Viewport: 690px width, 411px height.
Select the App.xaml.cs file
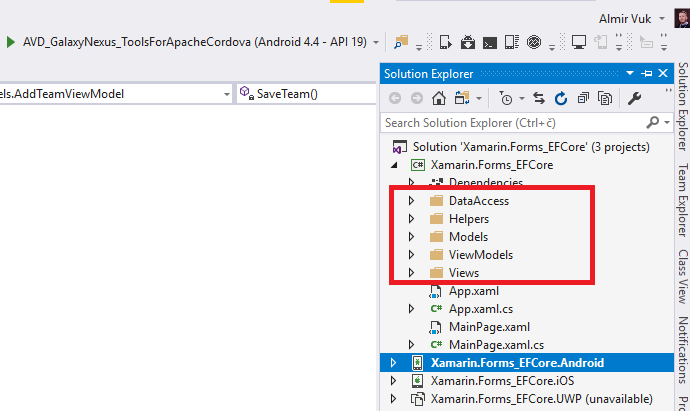481,309
